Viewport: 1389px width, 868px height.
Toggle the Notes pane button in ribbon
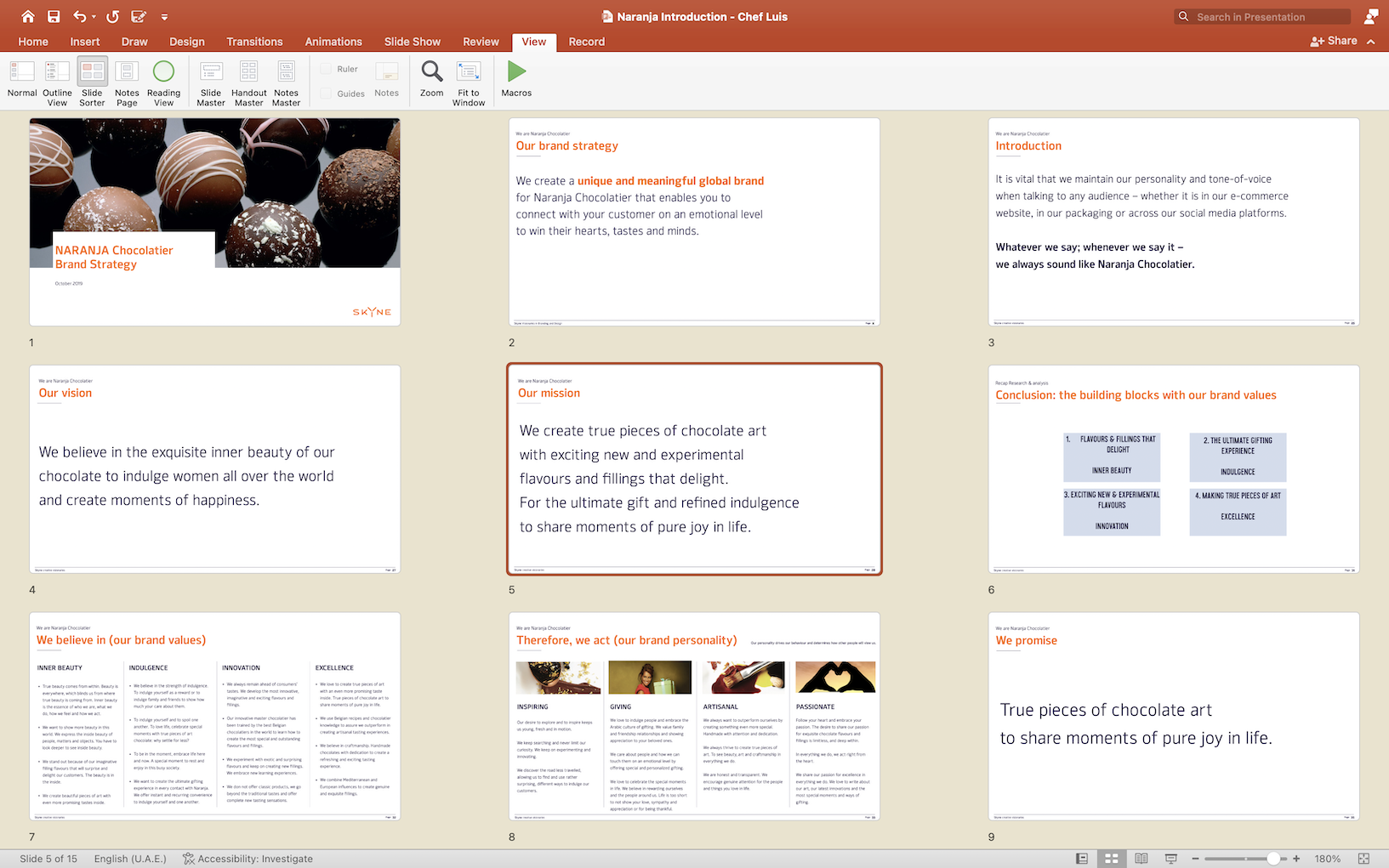(x=387, y=80)
